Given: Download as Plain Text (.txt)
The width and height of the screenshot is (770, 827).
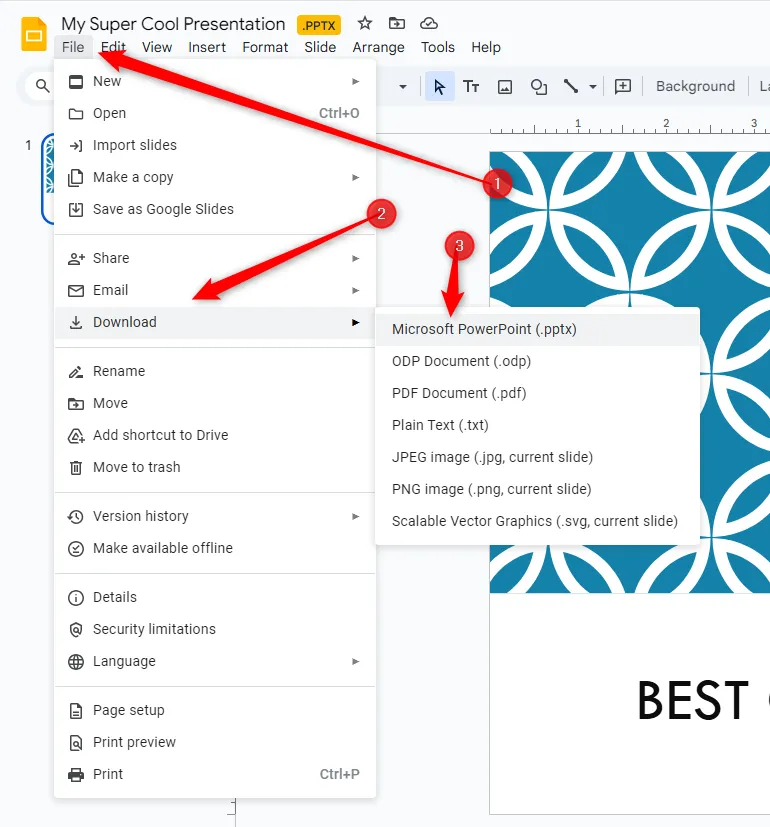Looking at the screenshot, I should coord(537,425).
